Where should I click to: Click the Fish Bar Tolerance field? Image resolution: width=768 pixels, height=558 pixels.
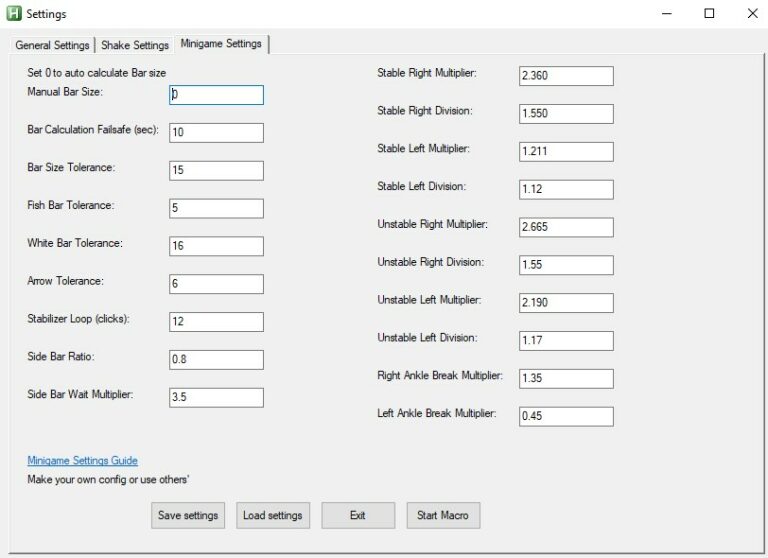tap(216, 208)
